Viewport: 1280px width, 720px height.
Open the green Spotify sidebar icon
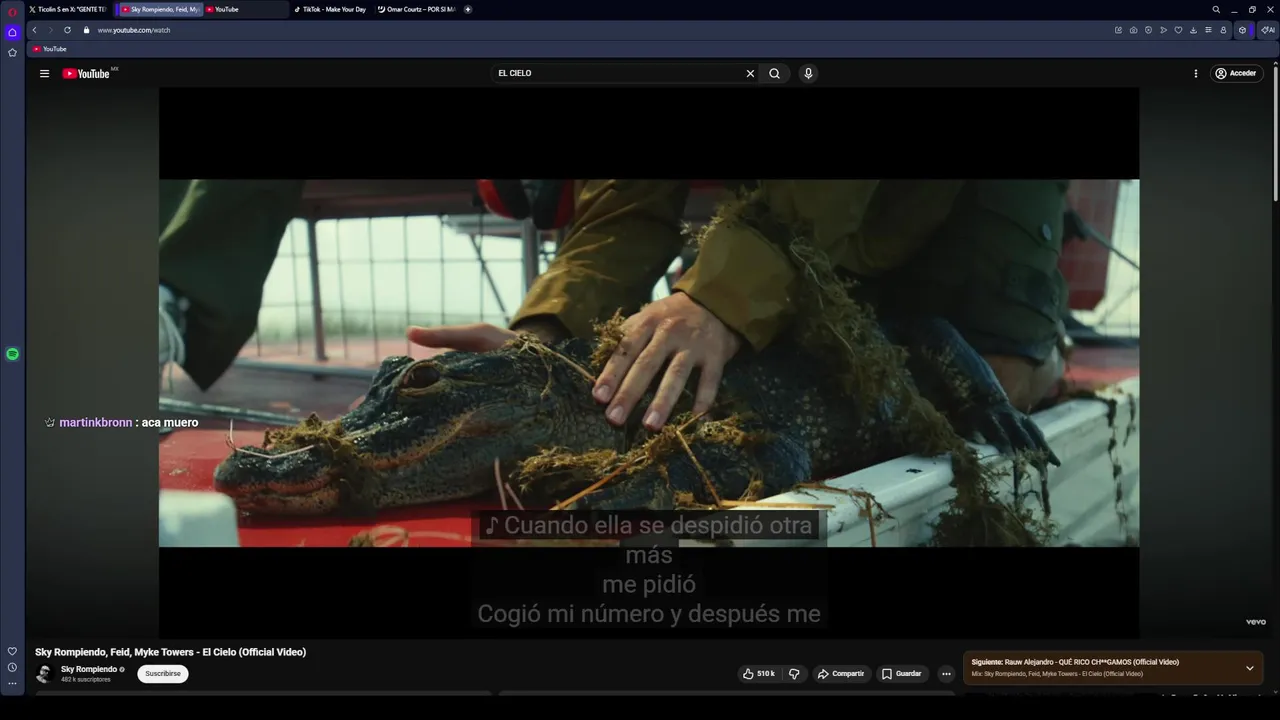[12, 354]
